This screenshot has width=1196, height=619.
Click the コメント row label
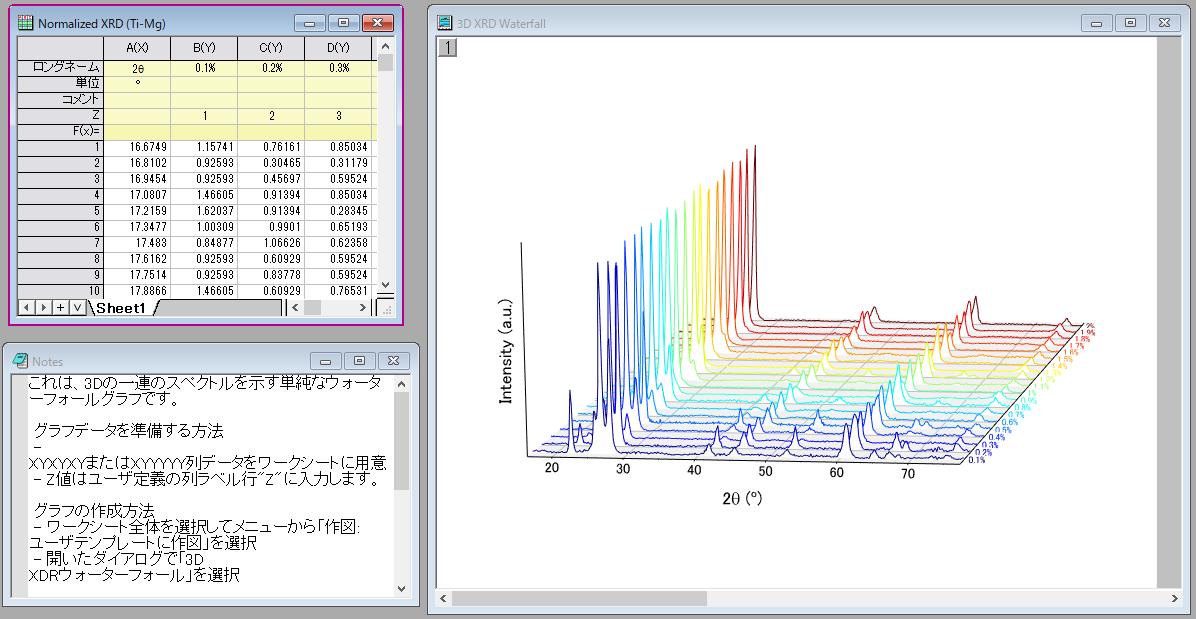[x=60, y=100]
